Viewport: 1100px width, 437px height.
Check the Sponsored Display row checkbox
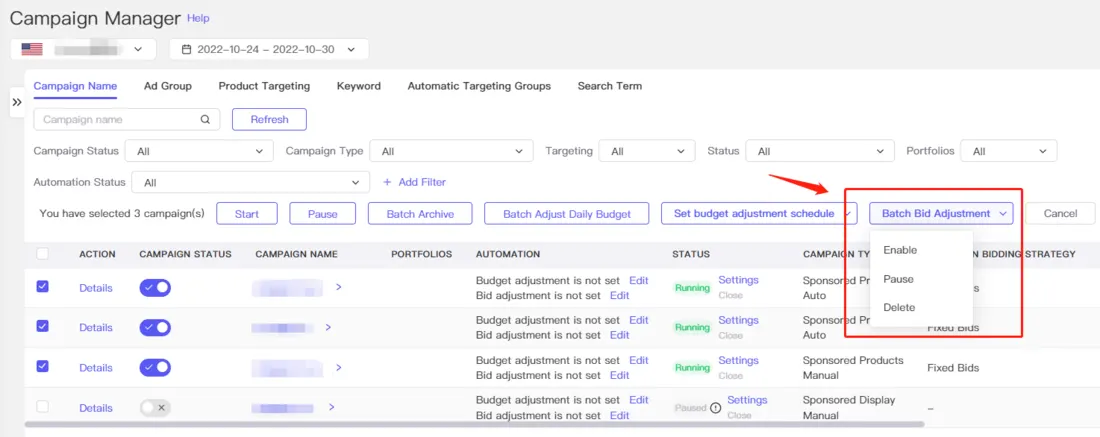point(42,407)
